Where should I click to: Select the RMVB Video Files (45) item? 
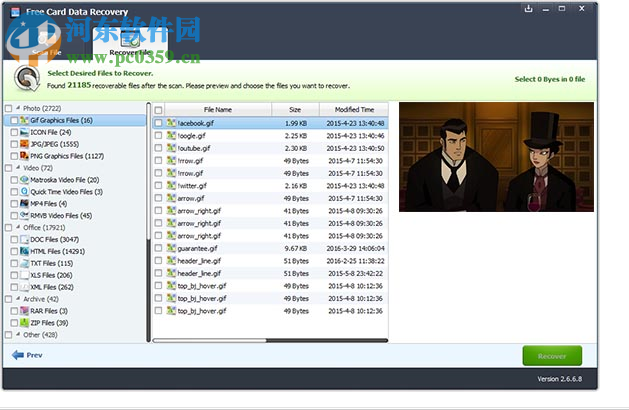(x=61, y=215)
